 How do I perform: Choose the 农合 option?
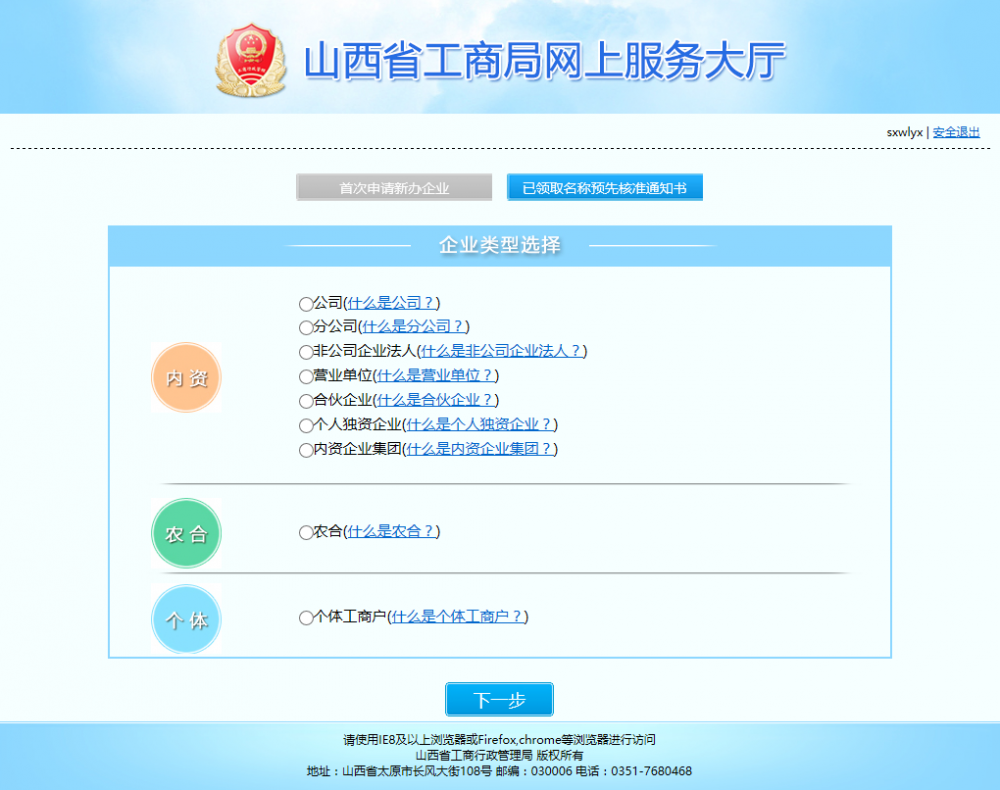tap(304, 532)
